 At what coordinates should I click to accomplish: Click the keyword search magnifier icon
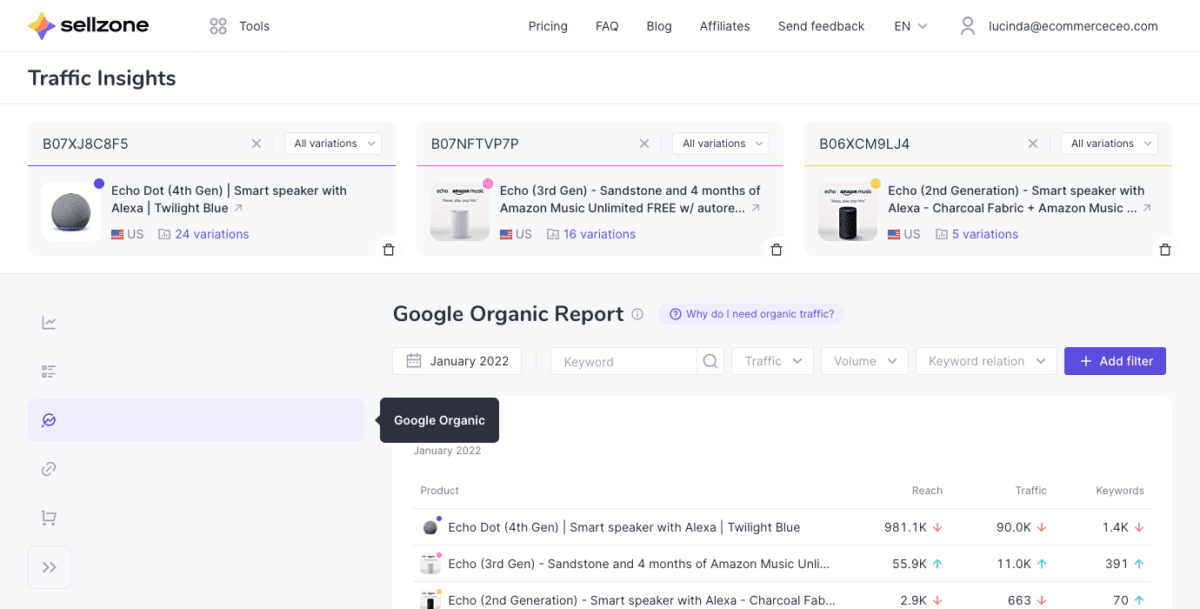(x=710, y=361)
